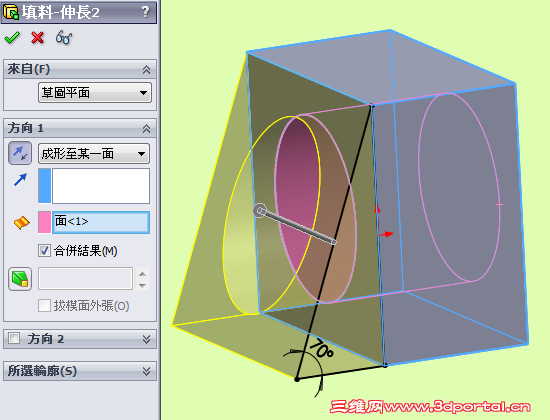Toggle detailed preview glasses icon
Screen dimensions: 550x420
point(63,38)
